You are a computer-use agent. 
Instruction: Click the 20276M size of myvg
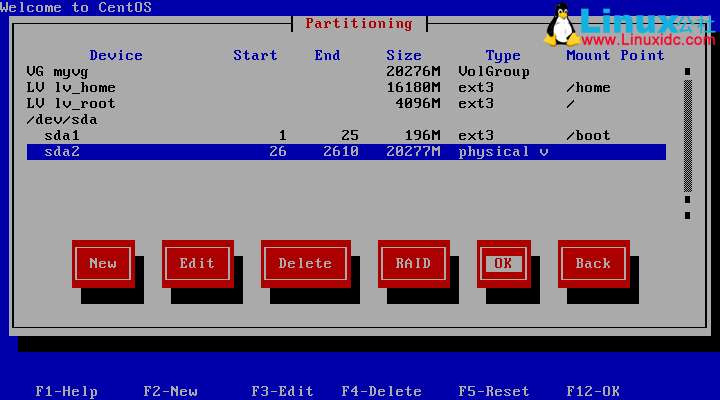[413, 72]
